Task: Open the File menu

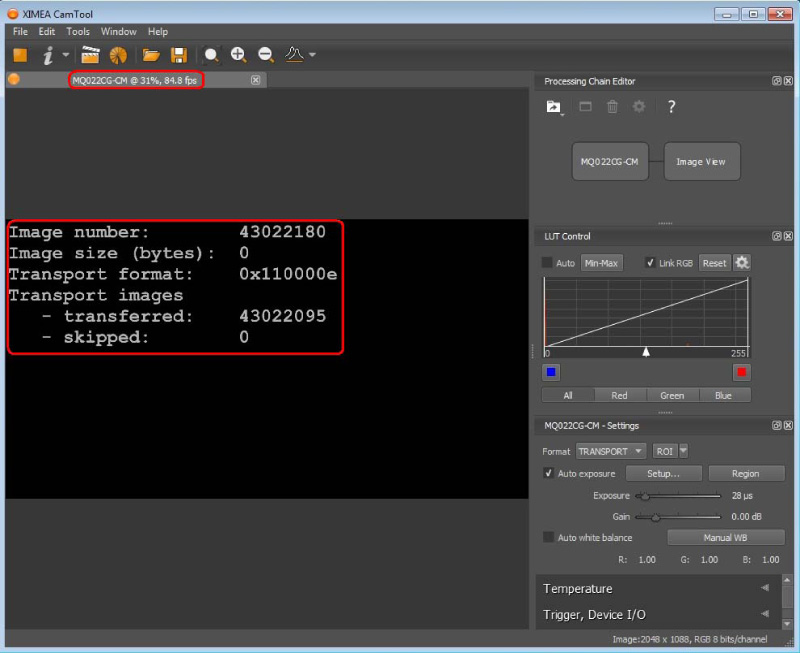Action: click(x=20, y=32)
